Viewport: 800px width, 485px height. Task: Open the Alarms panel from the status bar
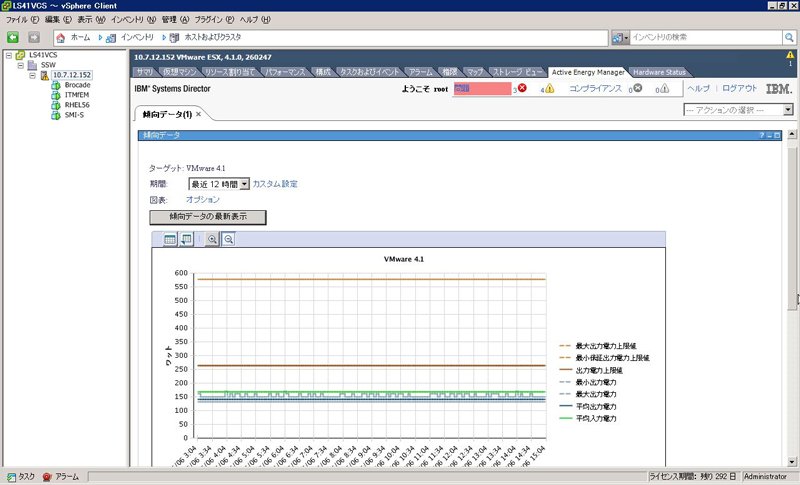[61, 477]
